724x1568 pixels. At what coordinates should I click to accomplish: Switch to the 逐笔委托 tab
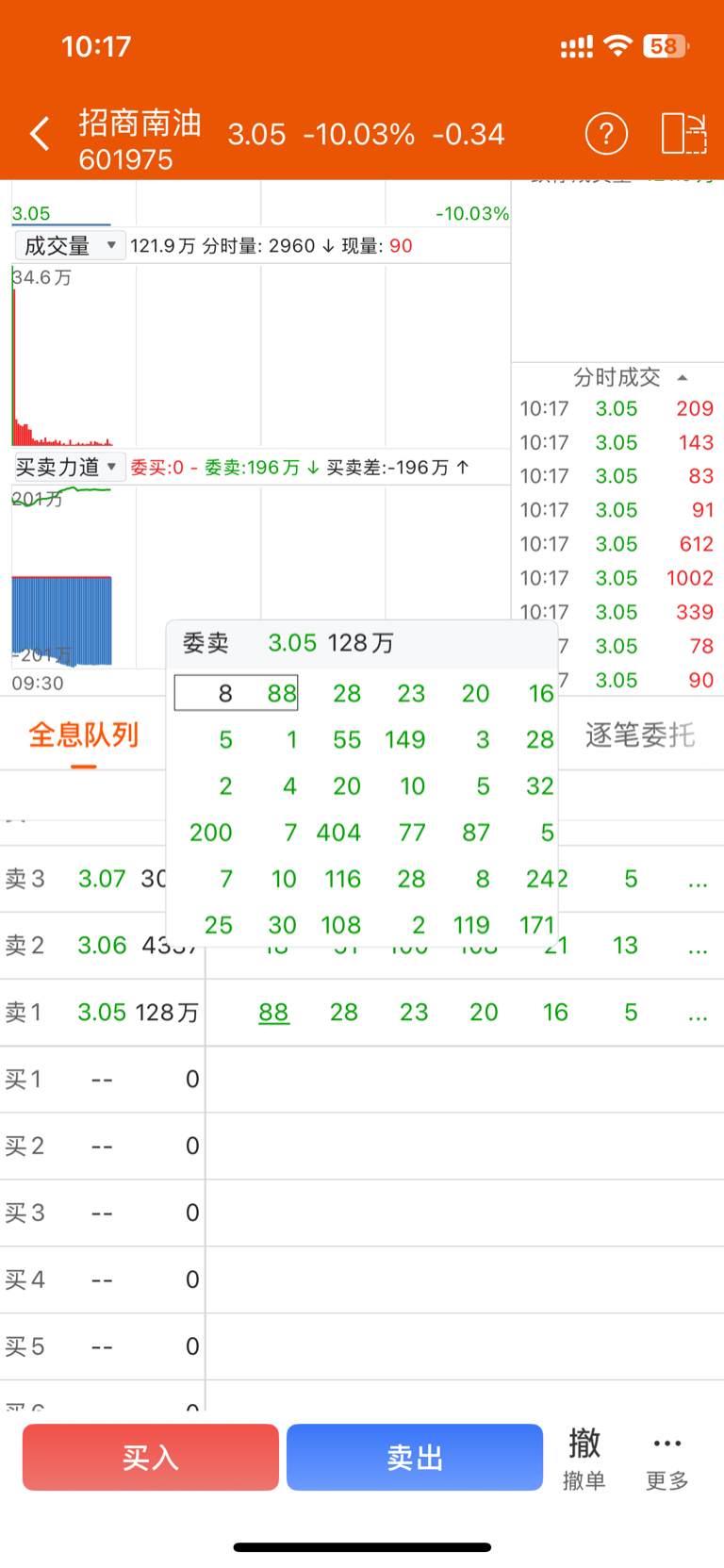640,735
